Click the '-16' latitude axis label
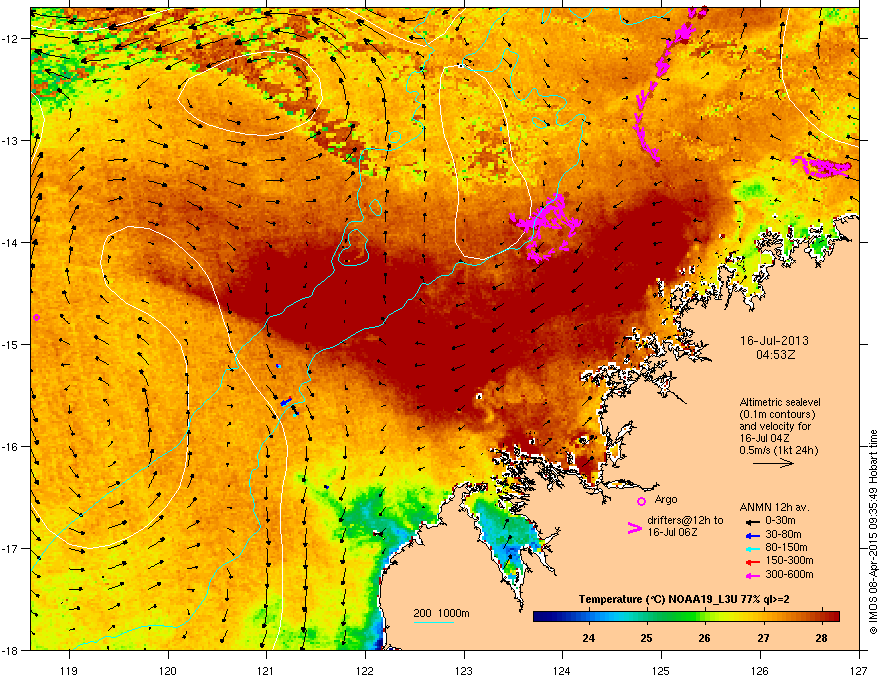Screen dimensions: 880x680 point(10,447)
